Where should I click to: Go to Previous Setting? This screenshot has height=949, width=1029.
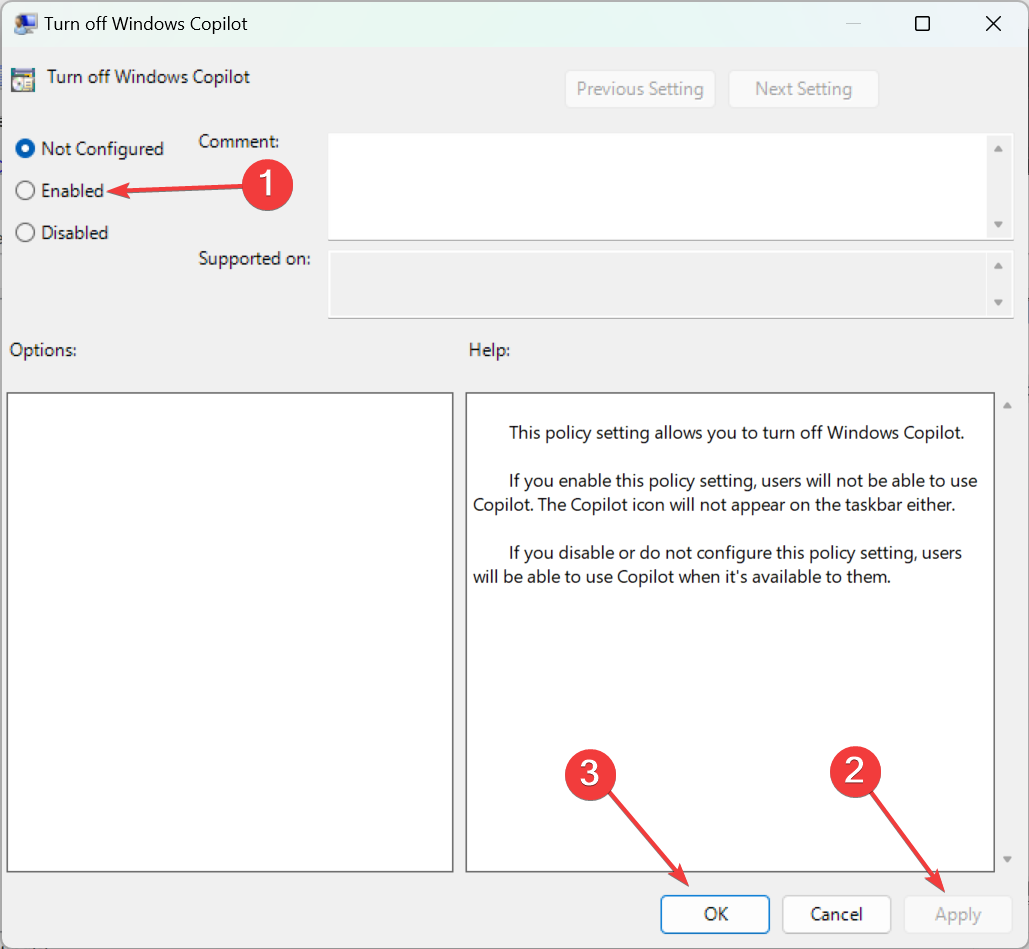(640, 89)
